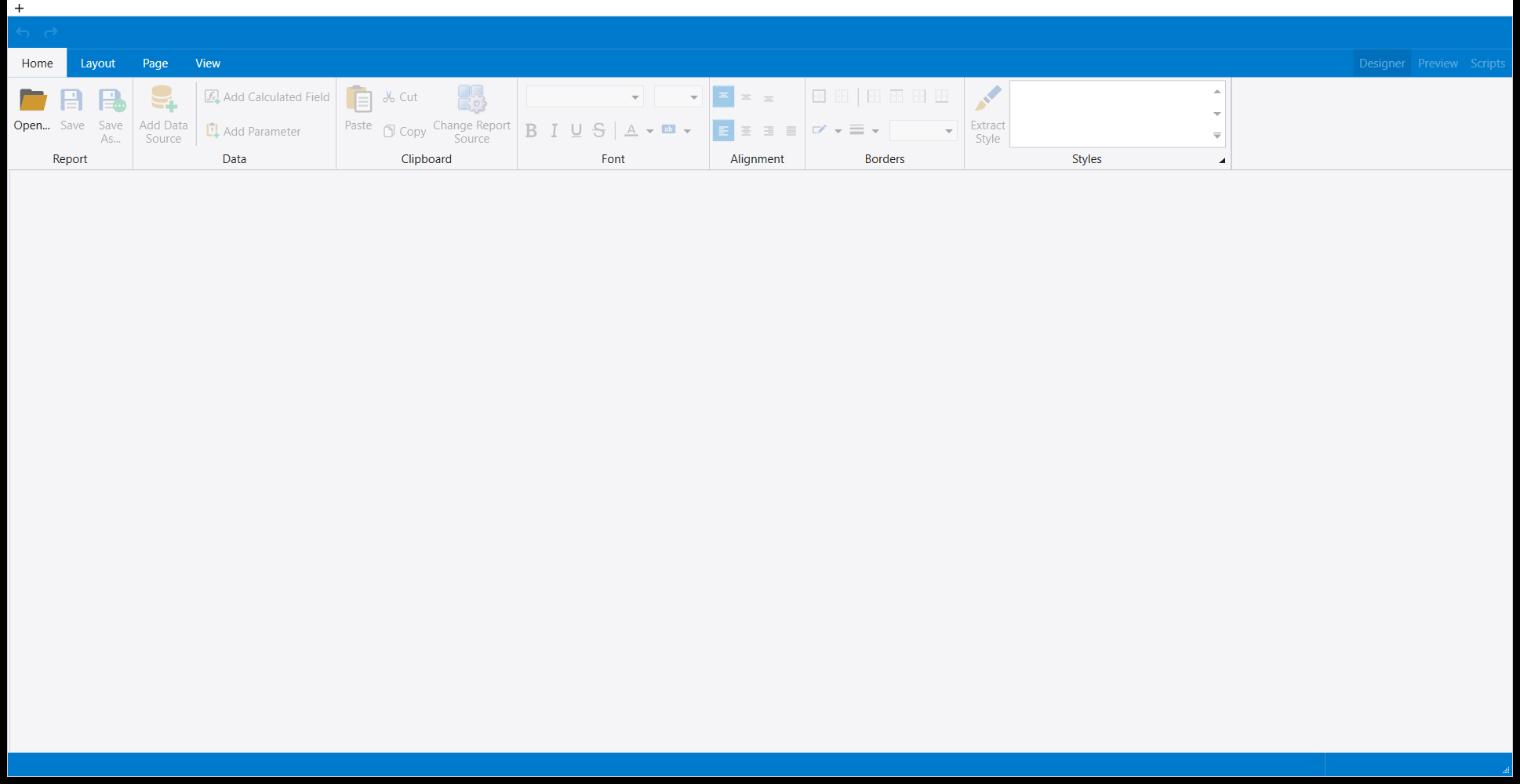Open the font size dropdown
1520x784 pixels.
[694, 97]
